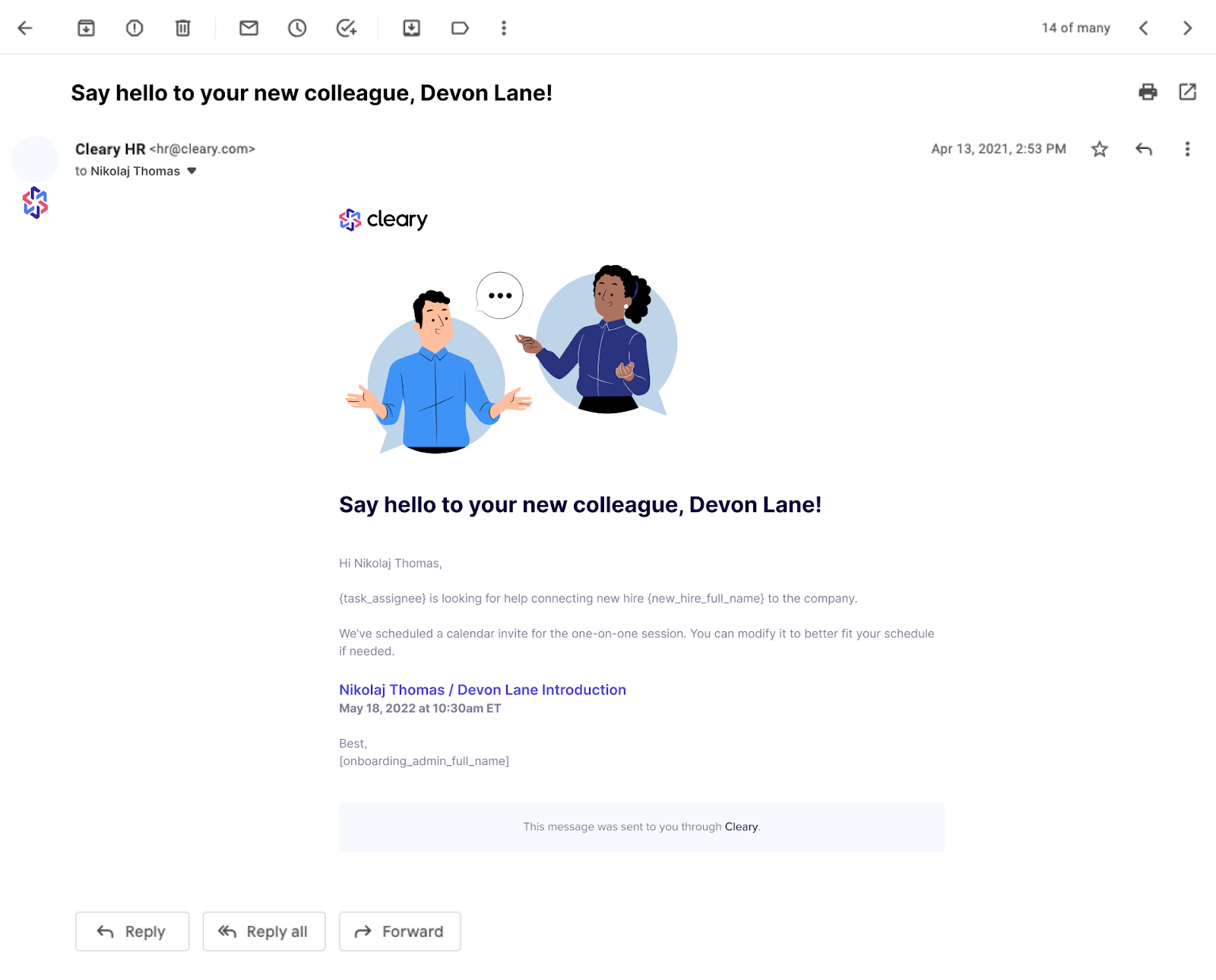Archive this email
This screenshot has height=980, width=1216.
87,28
